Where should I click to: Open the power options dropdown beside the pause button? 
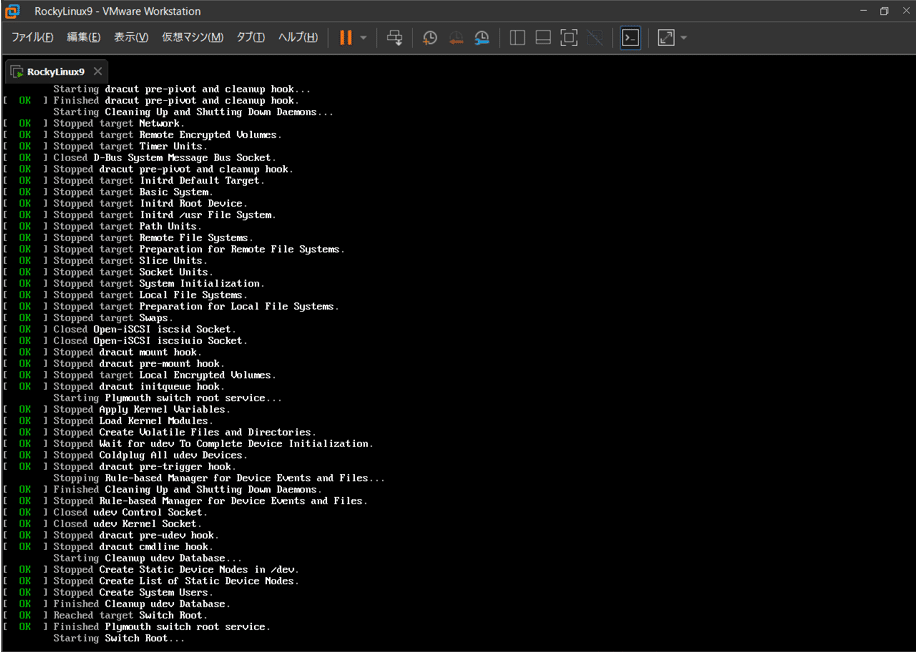(363, 38)
